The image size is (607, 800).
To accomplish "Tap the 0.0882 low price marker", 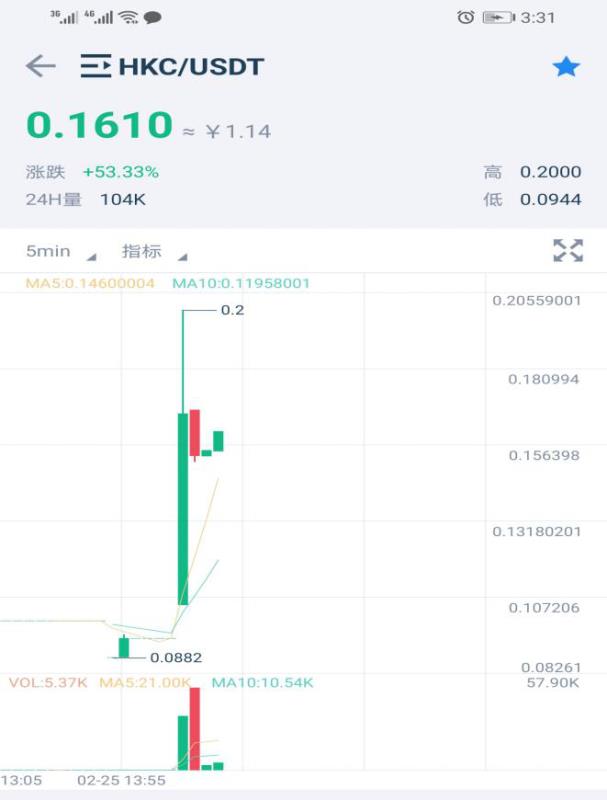I will coord(176,657).
